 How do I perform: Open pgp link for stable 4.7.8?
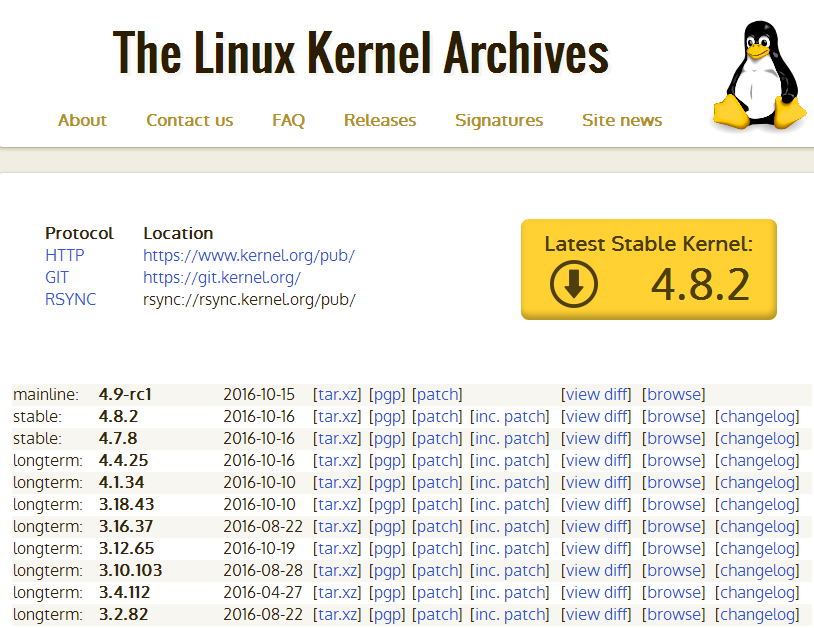[387, 439]
